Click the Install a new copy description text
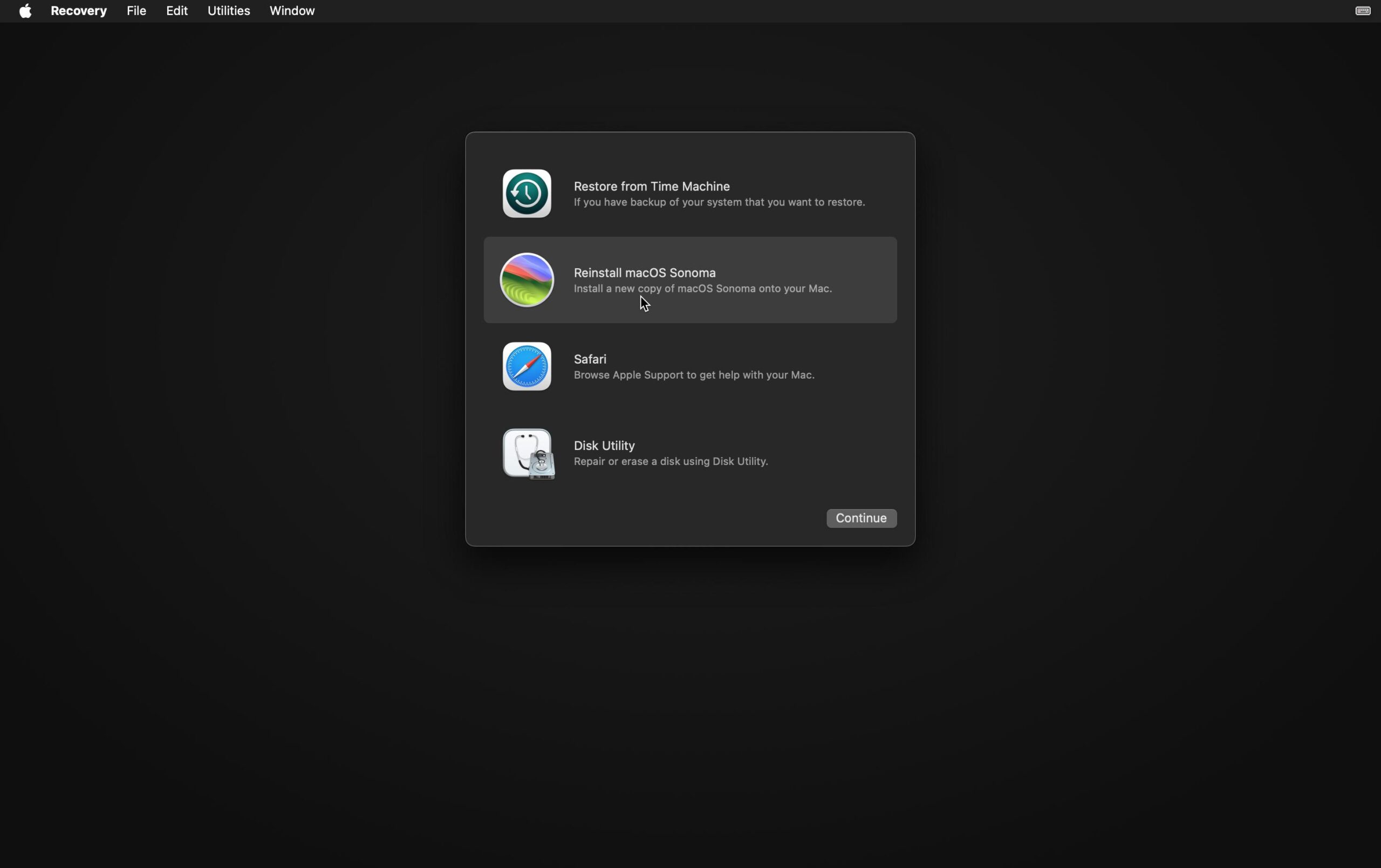The height and width of the screenshot is (868, 1381). [702, 289]
